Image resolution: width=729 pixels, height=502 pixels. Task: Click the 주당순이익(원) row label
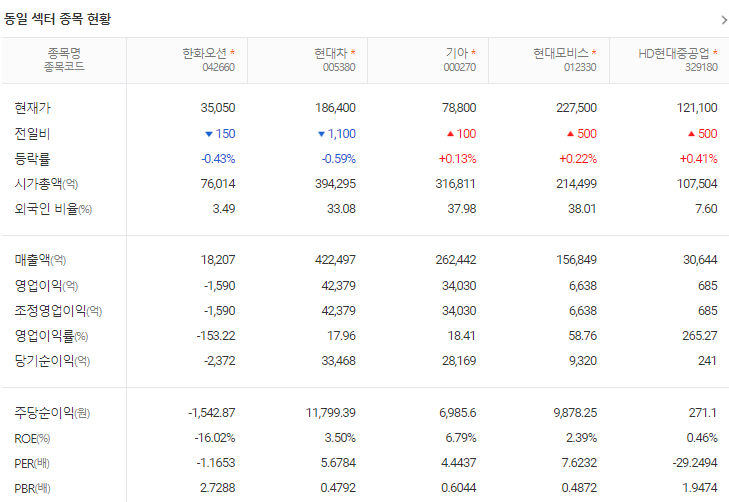coord(52,413)
